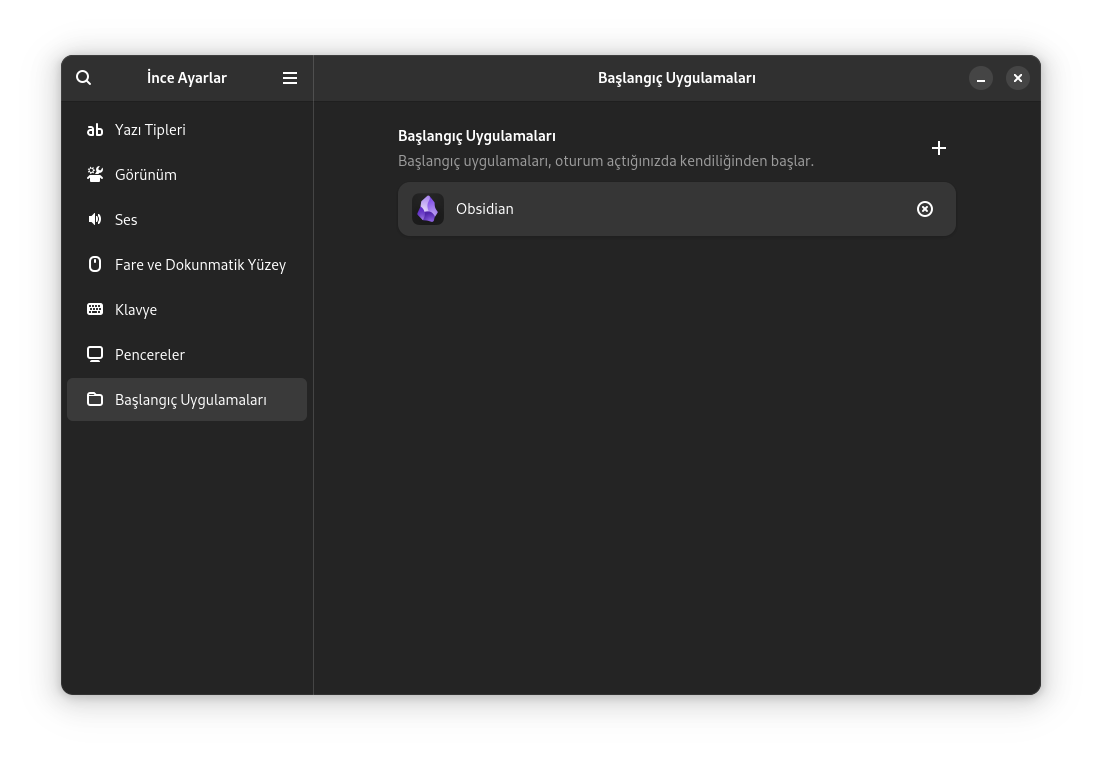1102x762 pixels.
Task: Open Ses settings via speaker icon
Action: pyautogui.click(x=95, y=219)
